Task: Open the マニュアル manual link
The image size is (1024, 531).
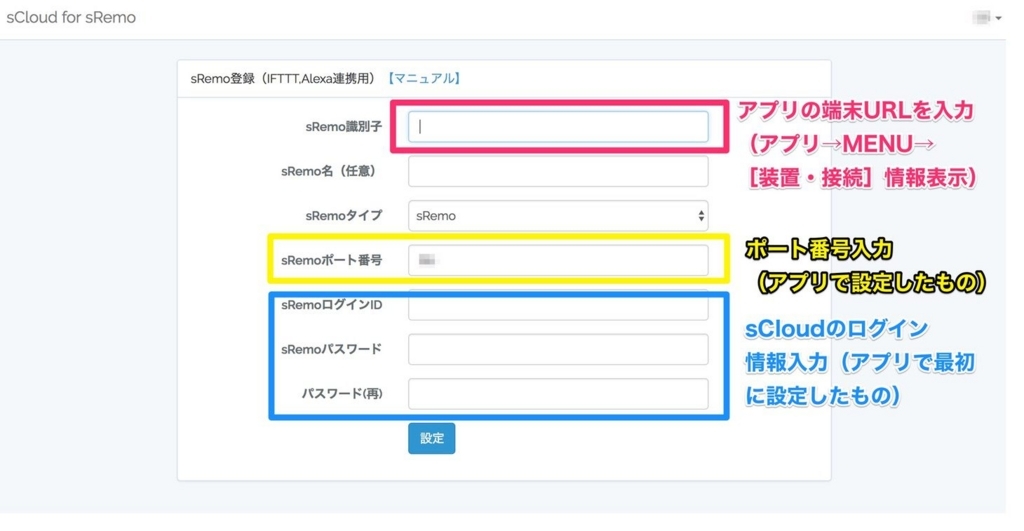Action: (424, 78)
